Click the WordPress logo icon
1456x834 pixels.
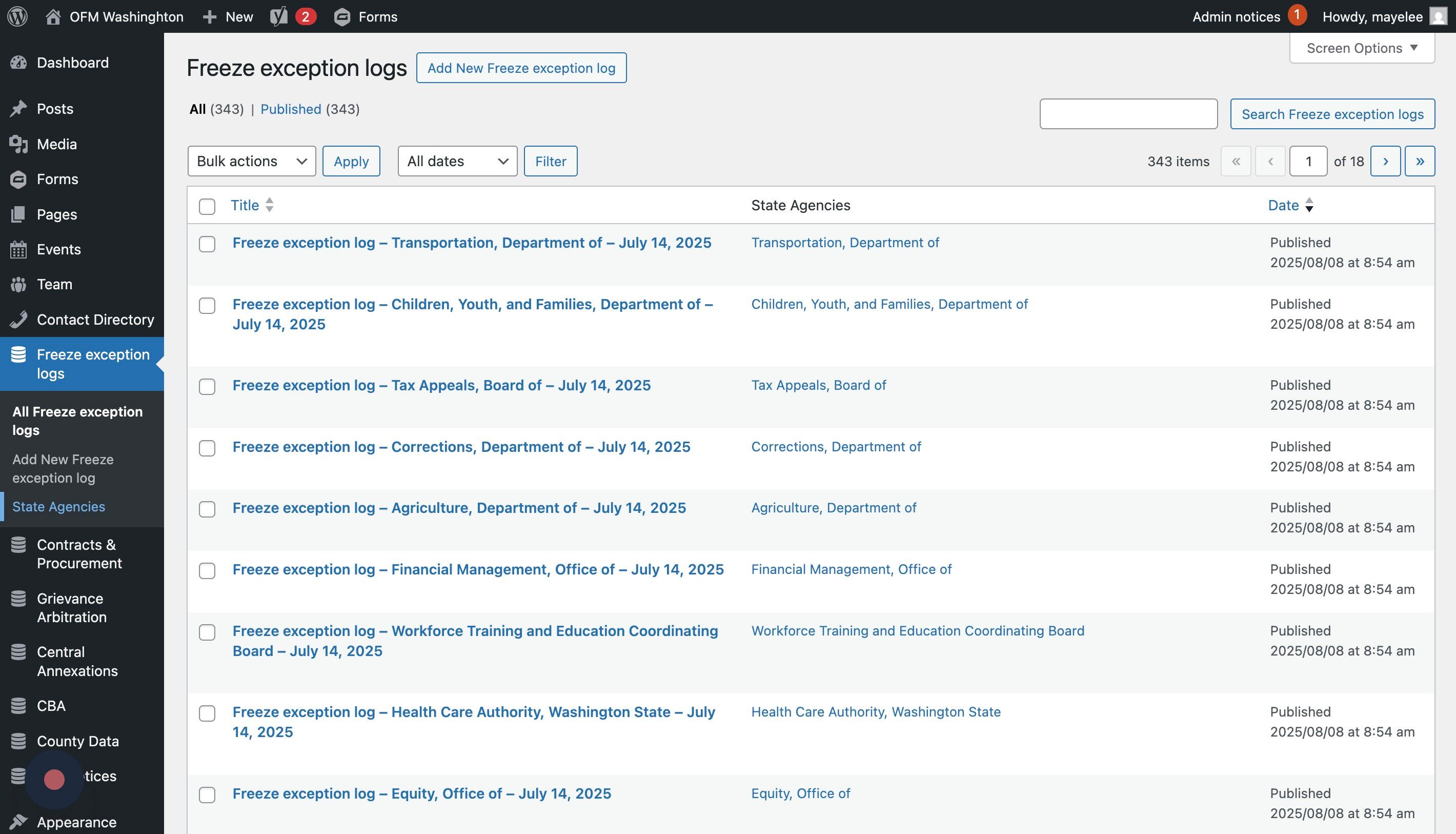click(18, 16)
